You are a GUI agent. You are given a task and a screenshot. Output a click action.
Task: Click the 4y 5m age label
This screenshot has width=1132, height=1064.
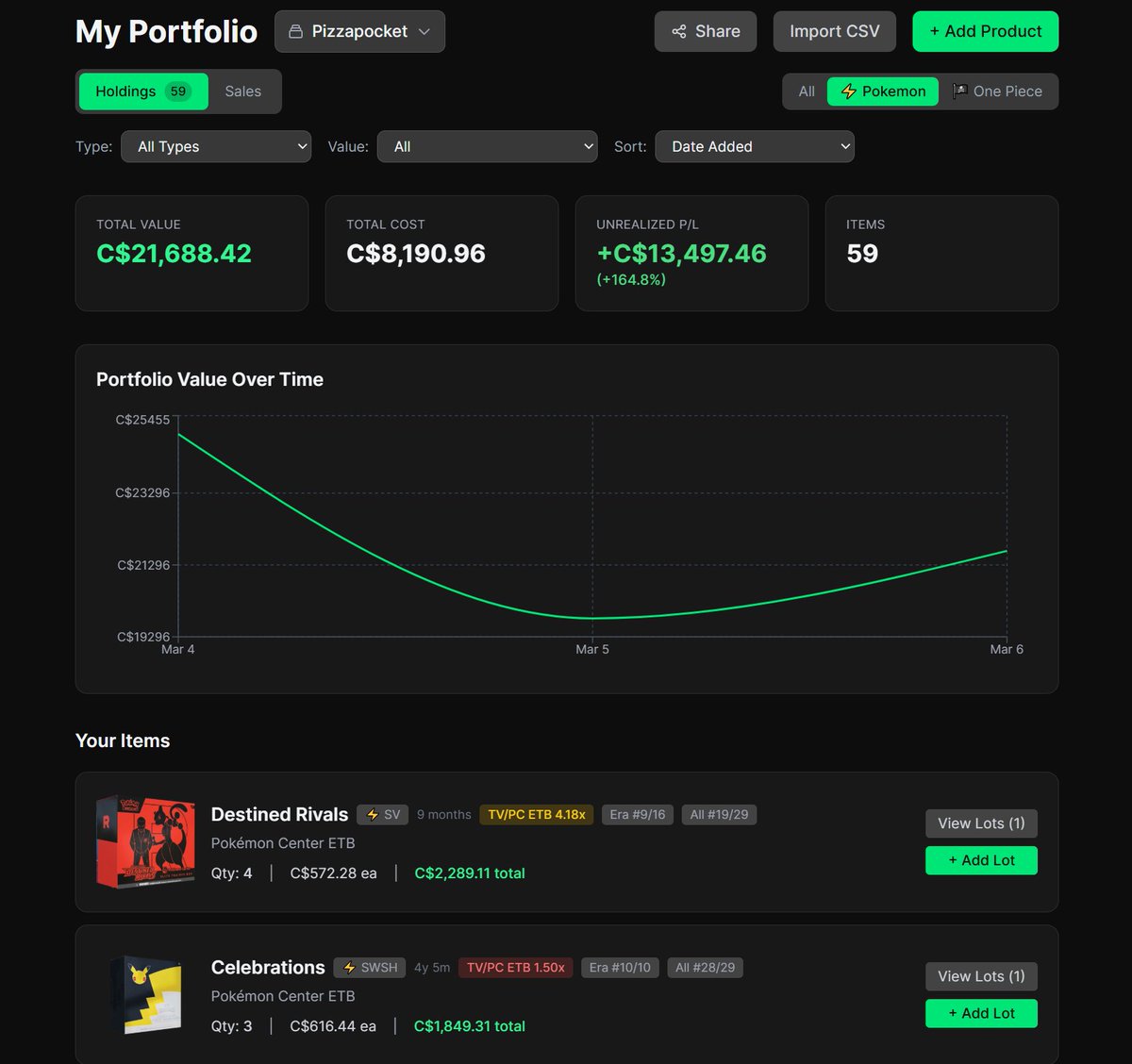[x=432, y=968]
